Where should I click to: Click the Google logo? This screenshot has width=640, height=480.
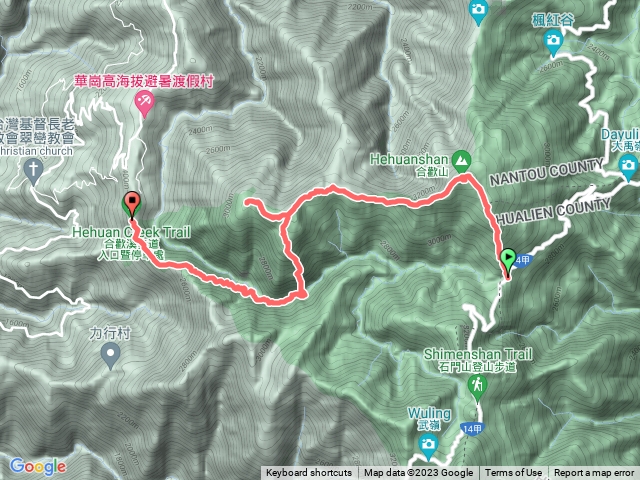(x=38, y=466)
